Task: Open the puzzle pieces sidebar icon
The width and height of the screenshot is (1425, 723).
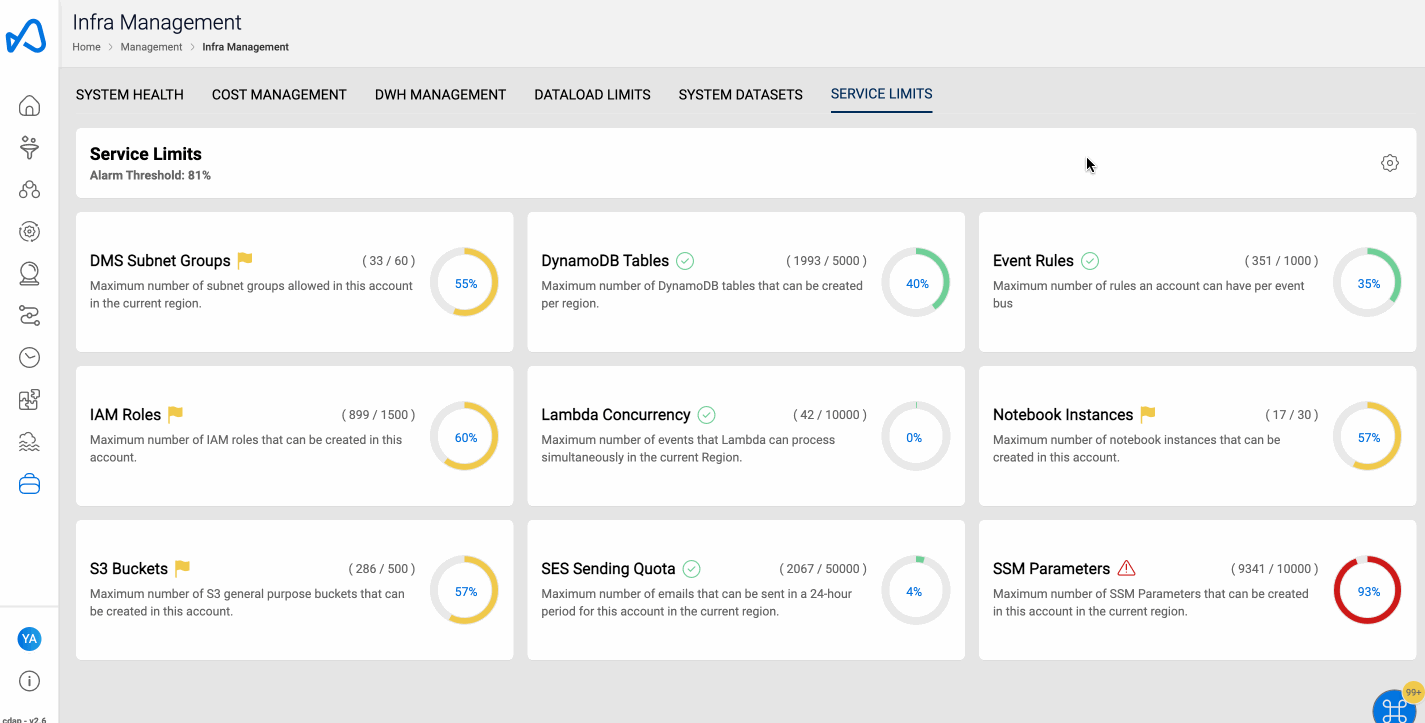Action: tap(30, 400)
